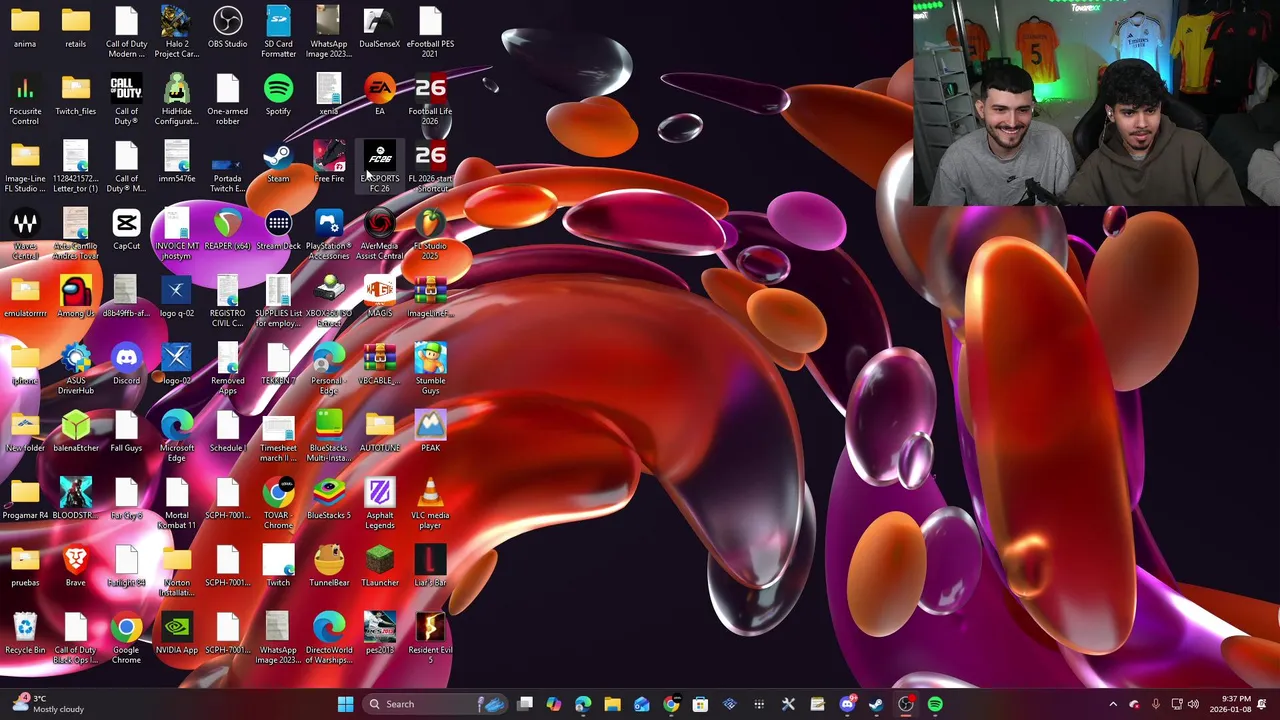Select the TLauncher desktop icon

[380, 567]
